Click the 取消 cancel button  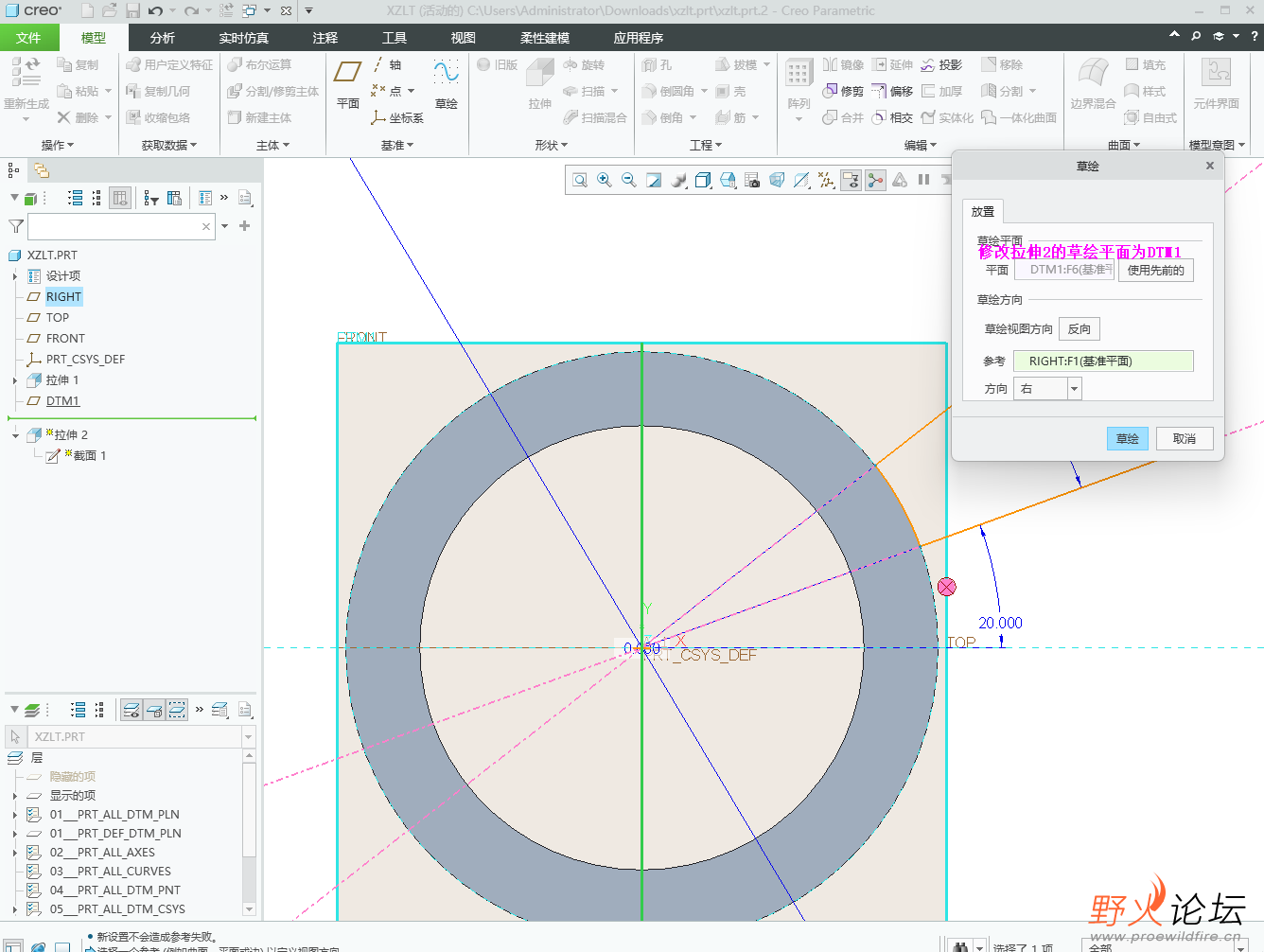click(x=1185, y=438)
